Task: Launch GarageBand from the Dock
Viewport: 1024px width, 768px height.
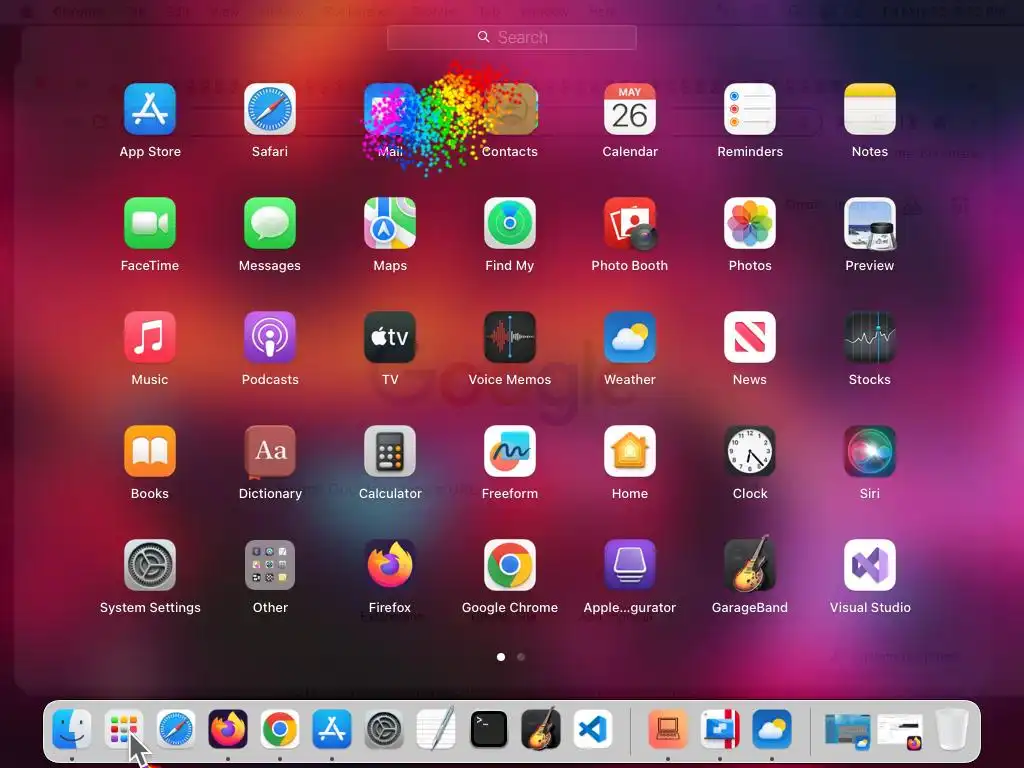Action: pos(541,728)
